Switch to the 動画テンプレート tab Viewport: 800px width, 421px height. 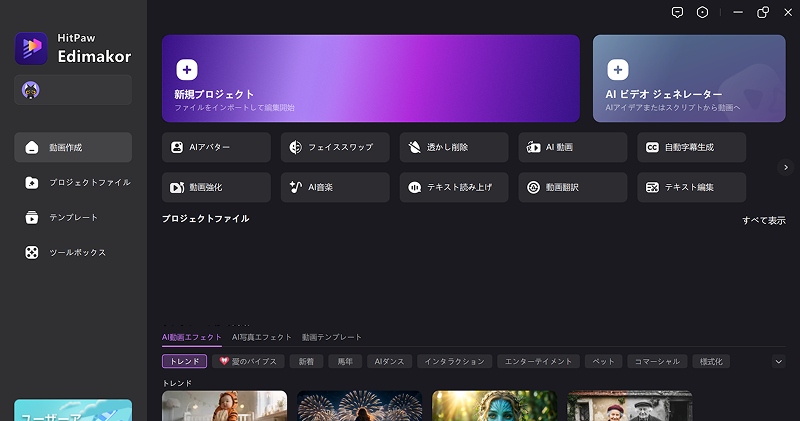(332, 337)
